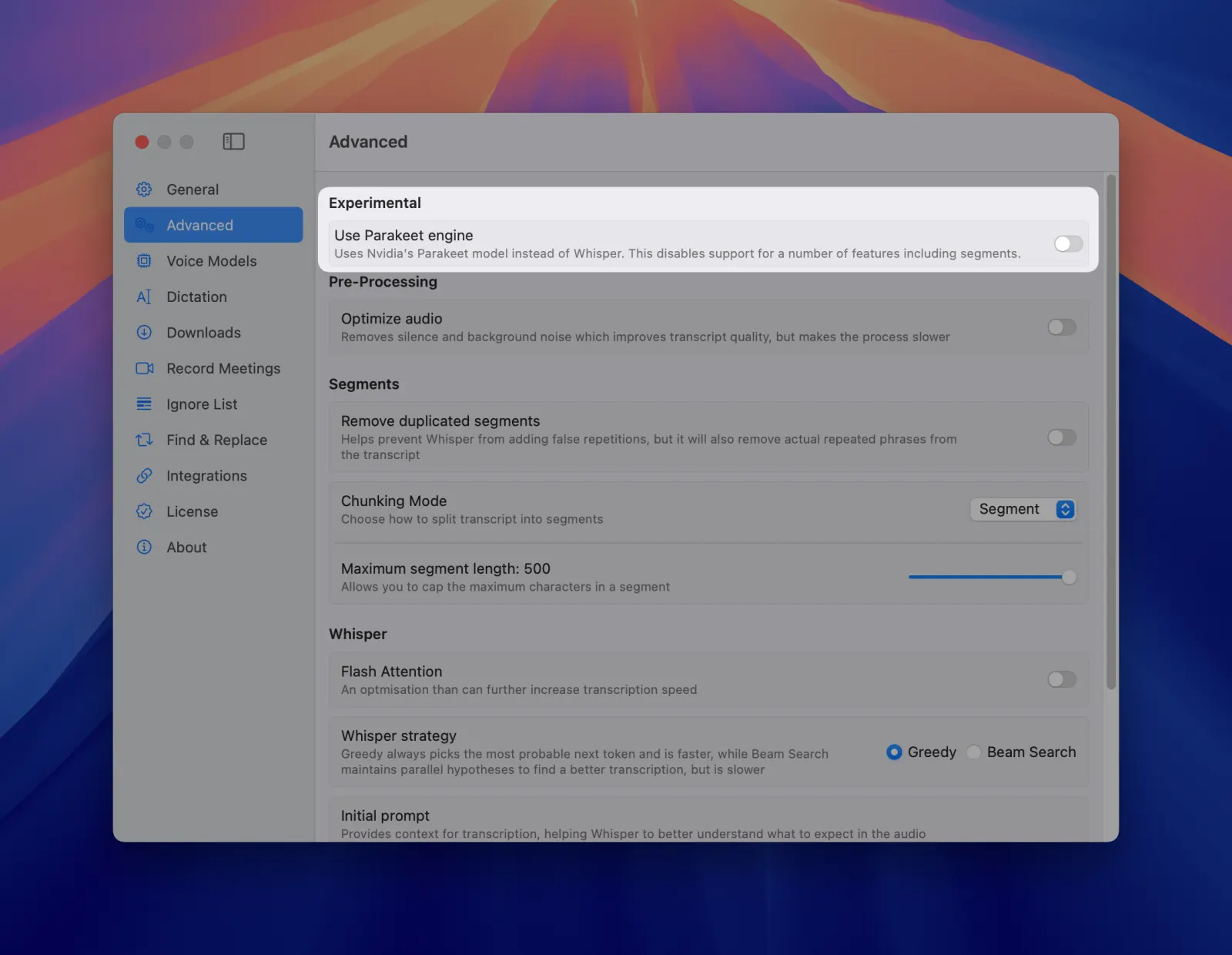Show the About section

(x=213, y=548)
